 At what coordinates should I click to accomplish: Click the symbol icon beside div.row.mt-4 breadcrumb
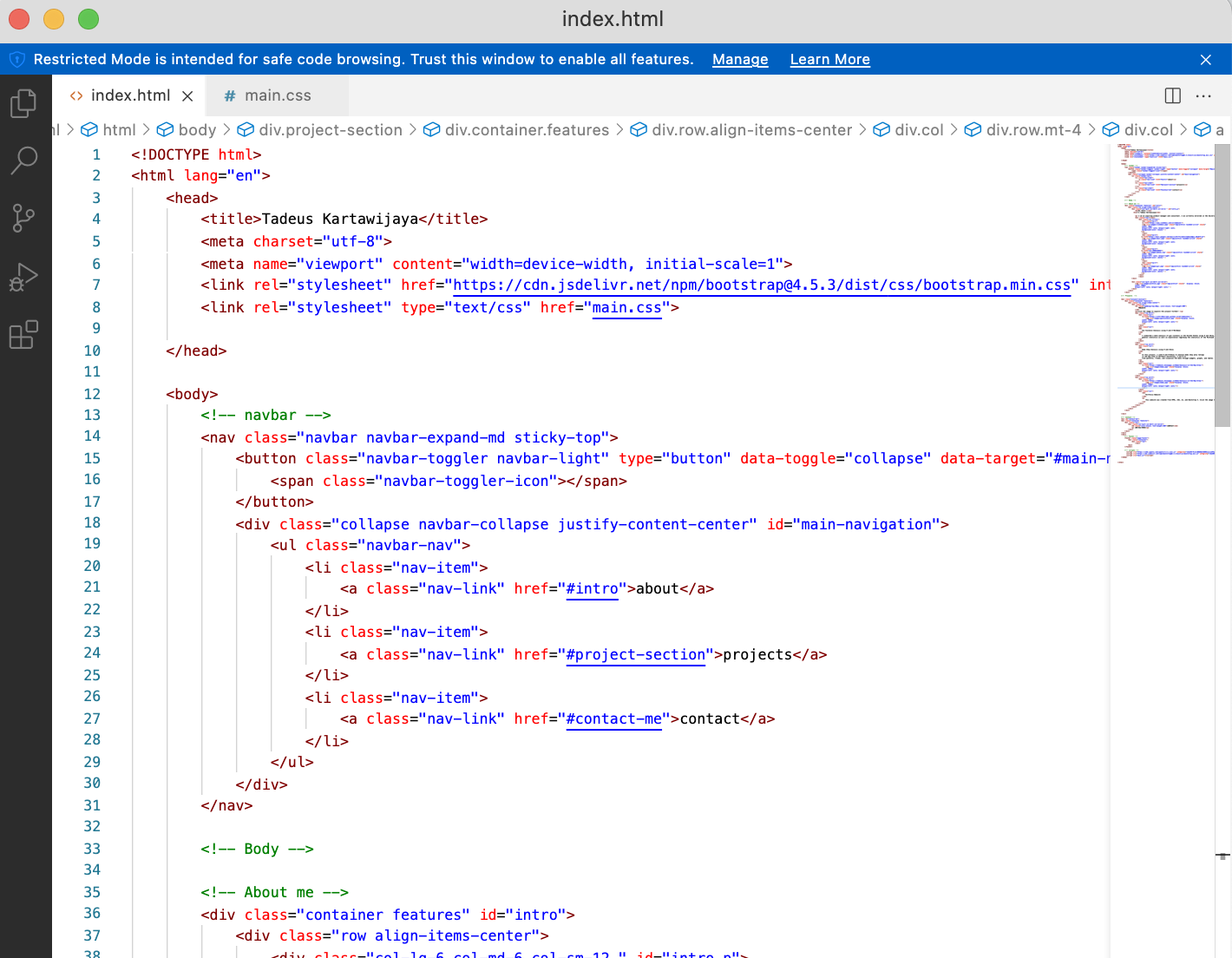click(x=973, y=129)
